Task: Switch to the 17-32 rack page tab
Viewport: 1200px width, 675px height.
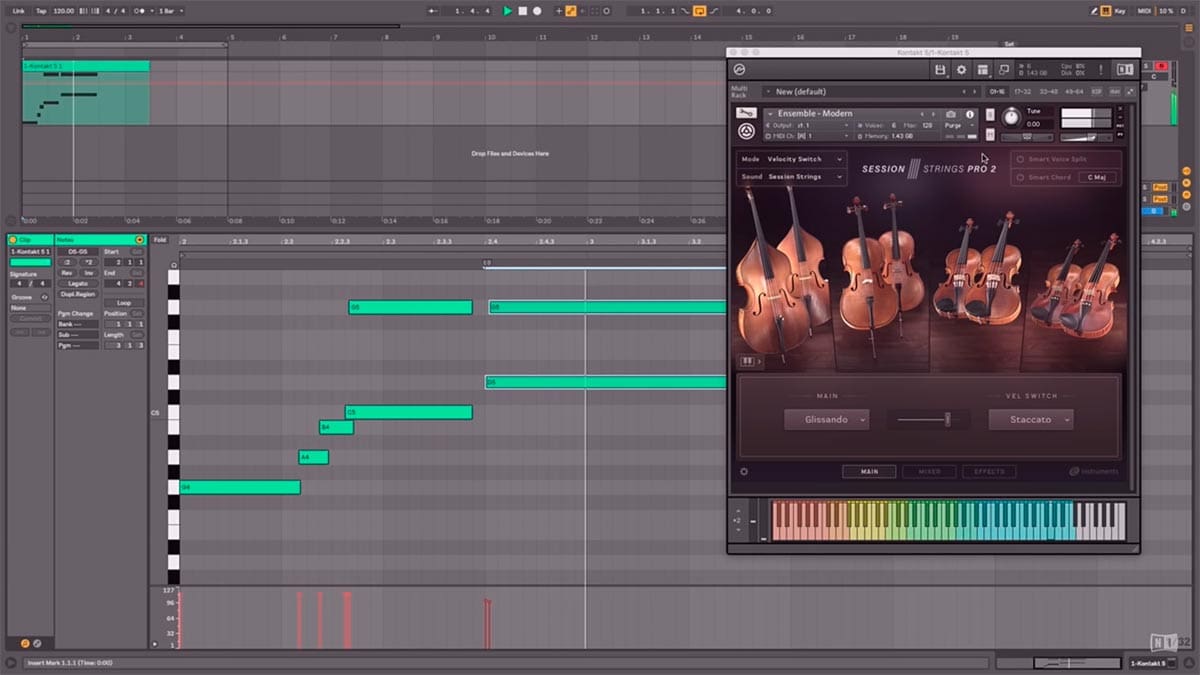Action: pos(1022,91)
